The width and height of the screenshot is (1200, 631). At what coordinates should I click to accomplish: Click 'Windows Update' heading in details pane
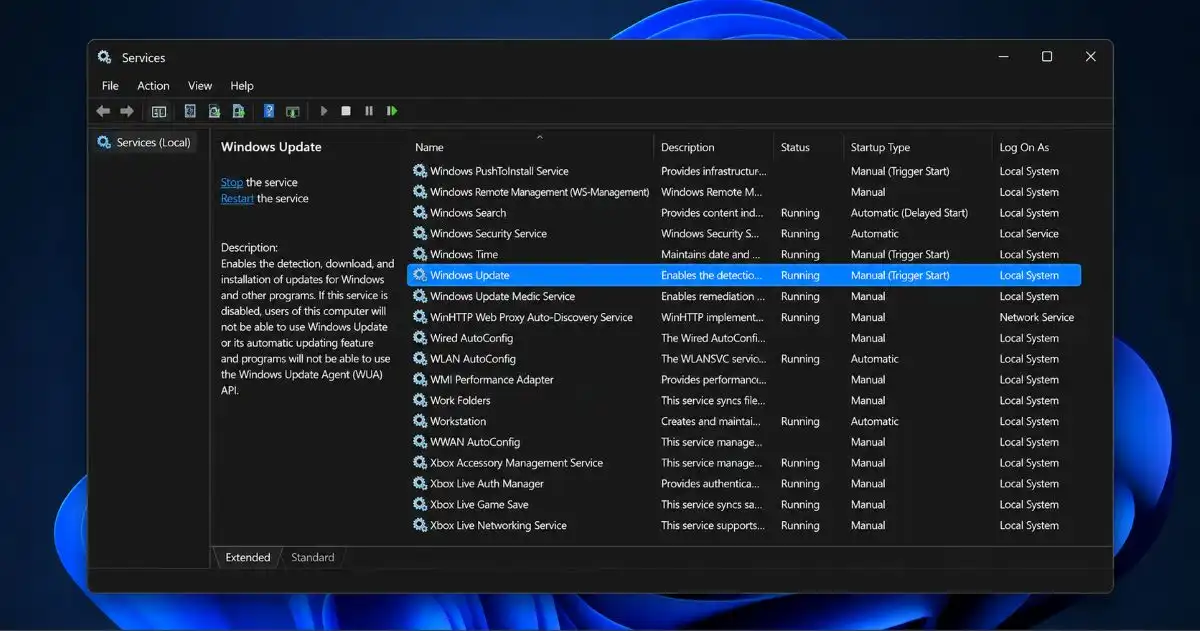(271, 147)
